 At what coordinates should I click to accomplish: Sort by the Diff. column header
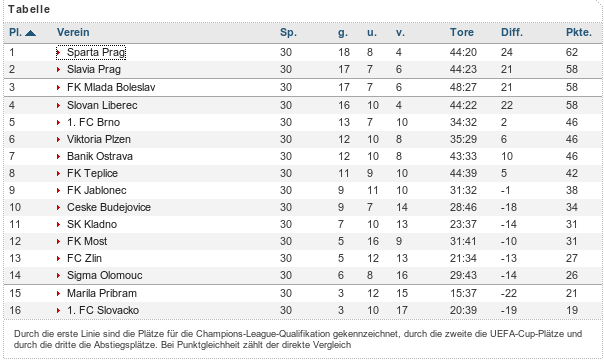pos(512,32)
